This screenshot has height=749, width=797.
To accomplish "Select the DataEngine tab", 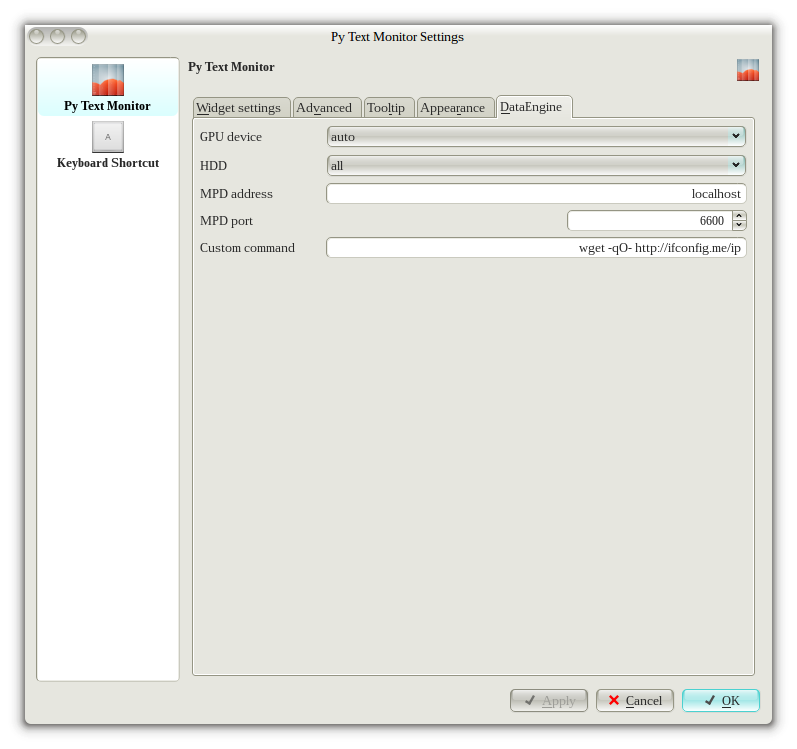I will coord(532,107).
